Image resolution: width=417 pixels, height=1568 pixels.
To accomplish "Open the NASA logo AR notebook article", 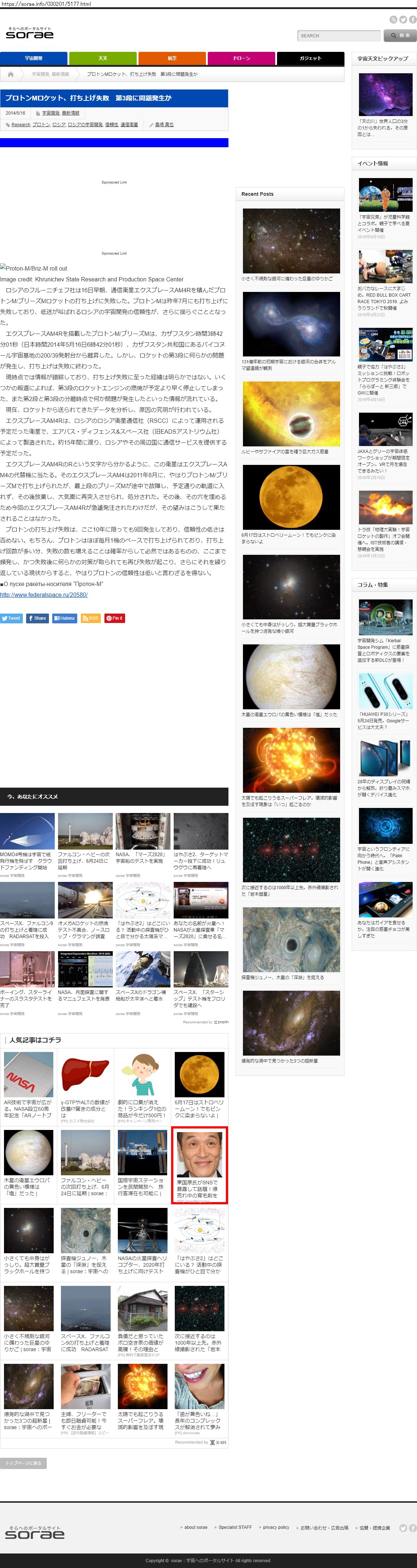I will click(x=28, y=1075).
